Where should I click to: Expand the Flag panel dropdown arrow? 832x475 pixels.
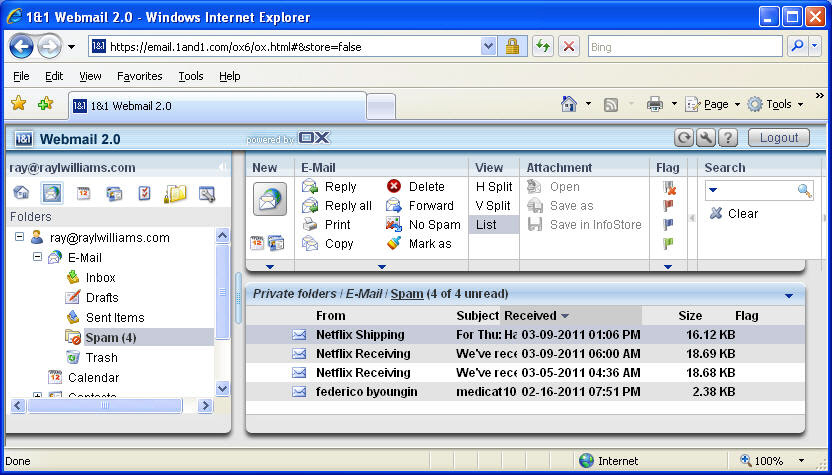(668, 267)
